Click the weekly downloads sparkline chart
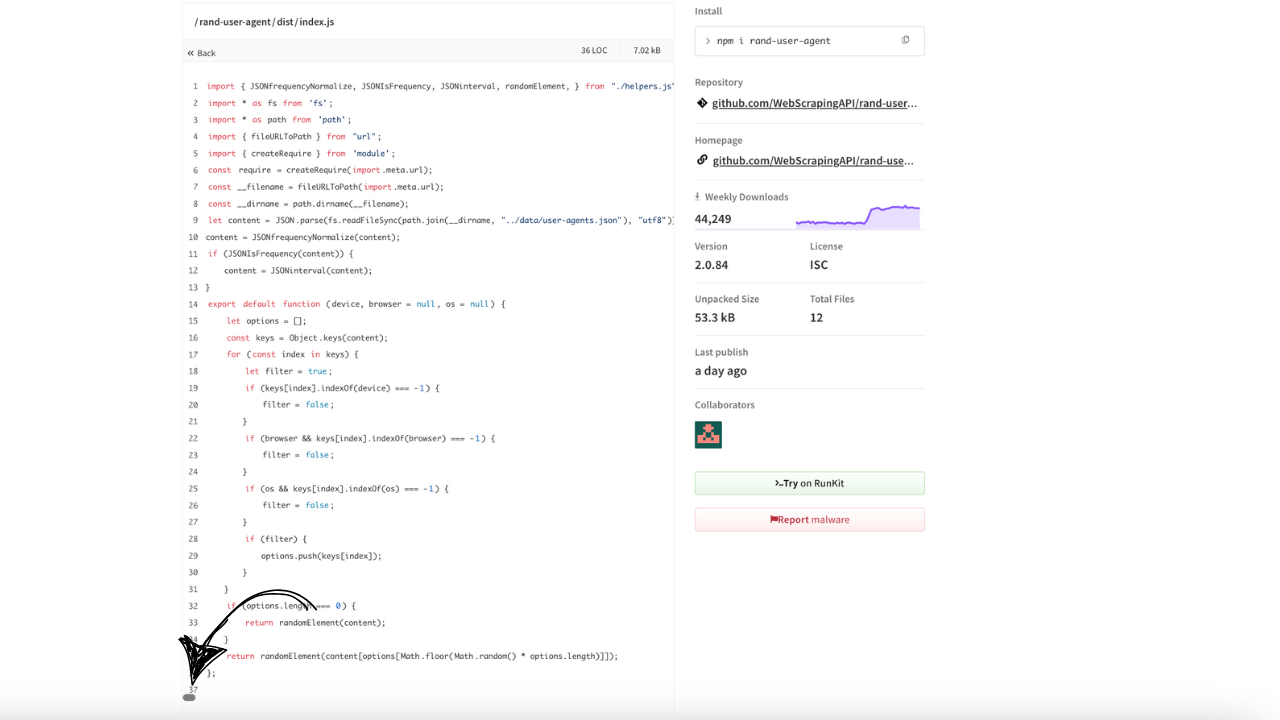Screen dimensions: 1280x720 [x=857, y=216]
